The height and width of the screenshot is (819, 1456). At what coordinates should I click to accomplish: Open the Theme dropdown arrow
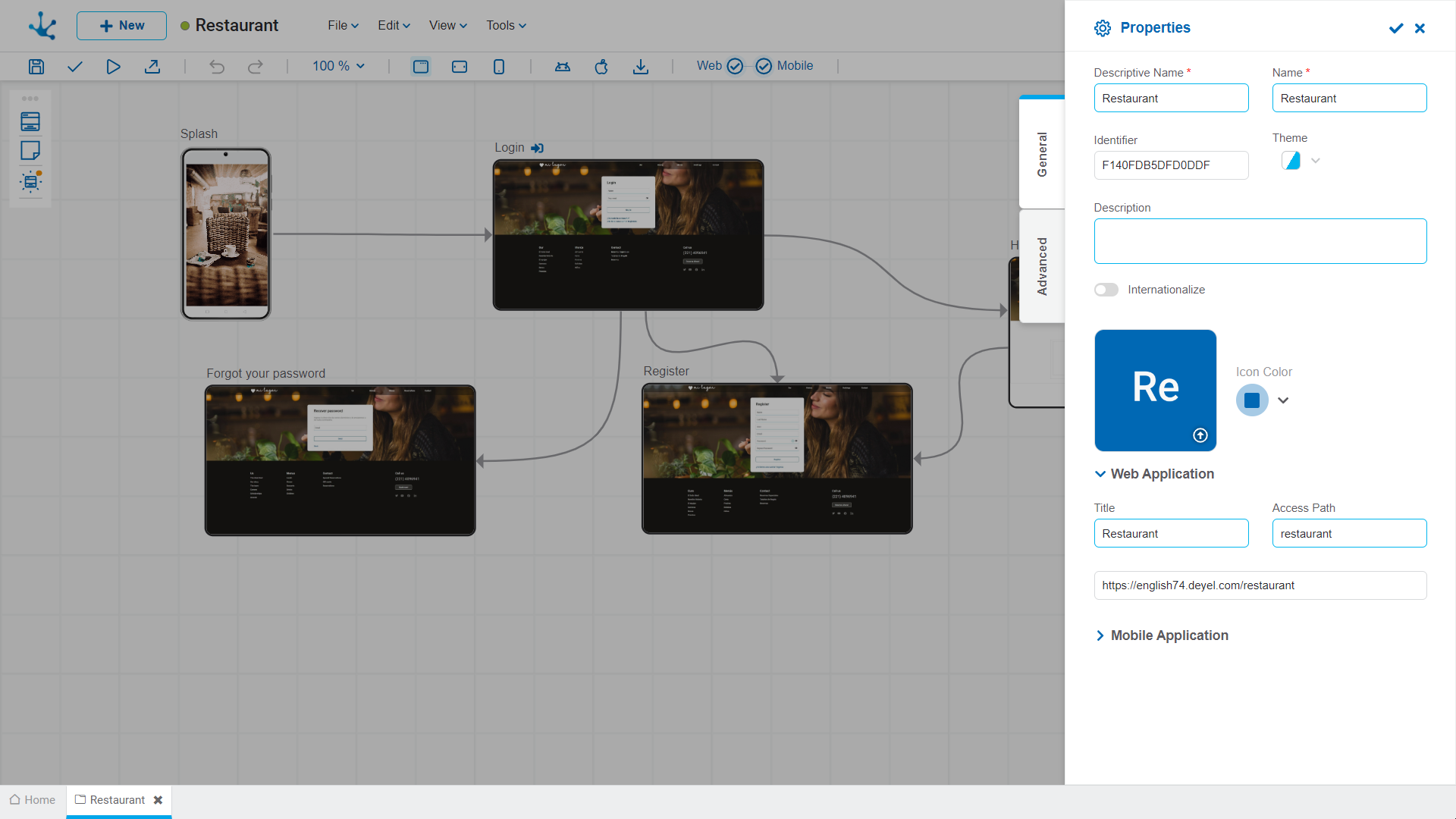pos(1316,161)
